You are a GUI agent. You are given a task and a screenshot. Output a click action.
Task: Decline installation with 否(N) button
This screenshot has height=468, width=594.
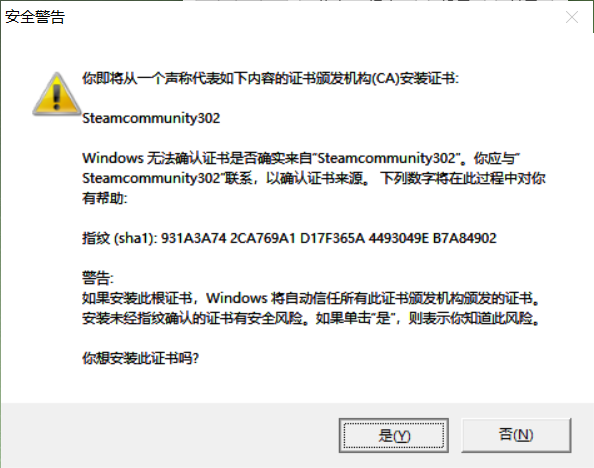click(516, 435)
